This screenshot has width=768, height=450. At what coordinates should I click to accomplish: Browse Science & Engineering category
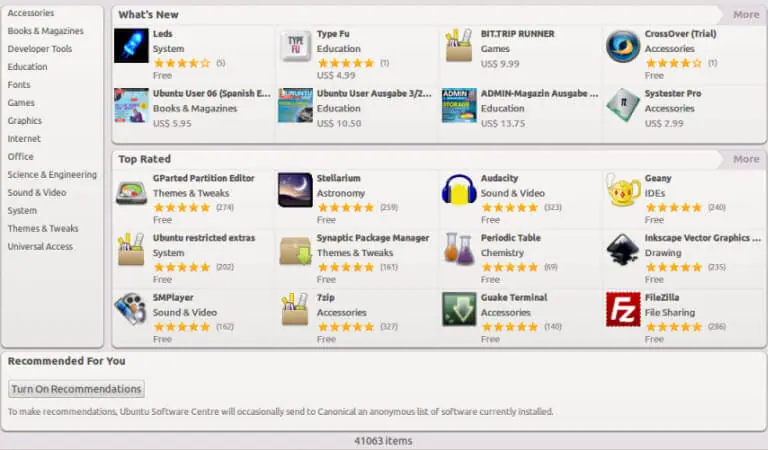52,175
